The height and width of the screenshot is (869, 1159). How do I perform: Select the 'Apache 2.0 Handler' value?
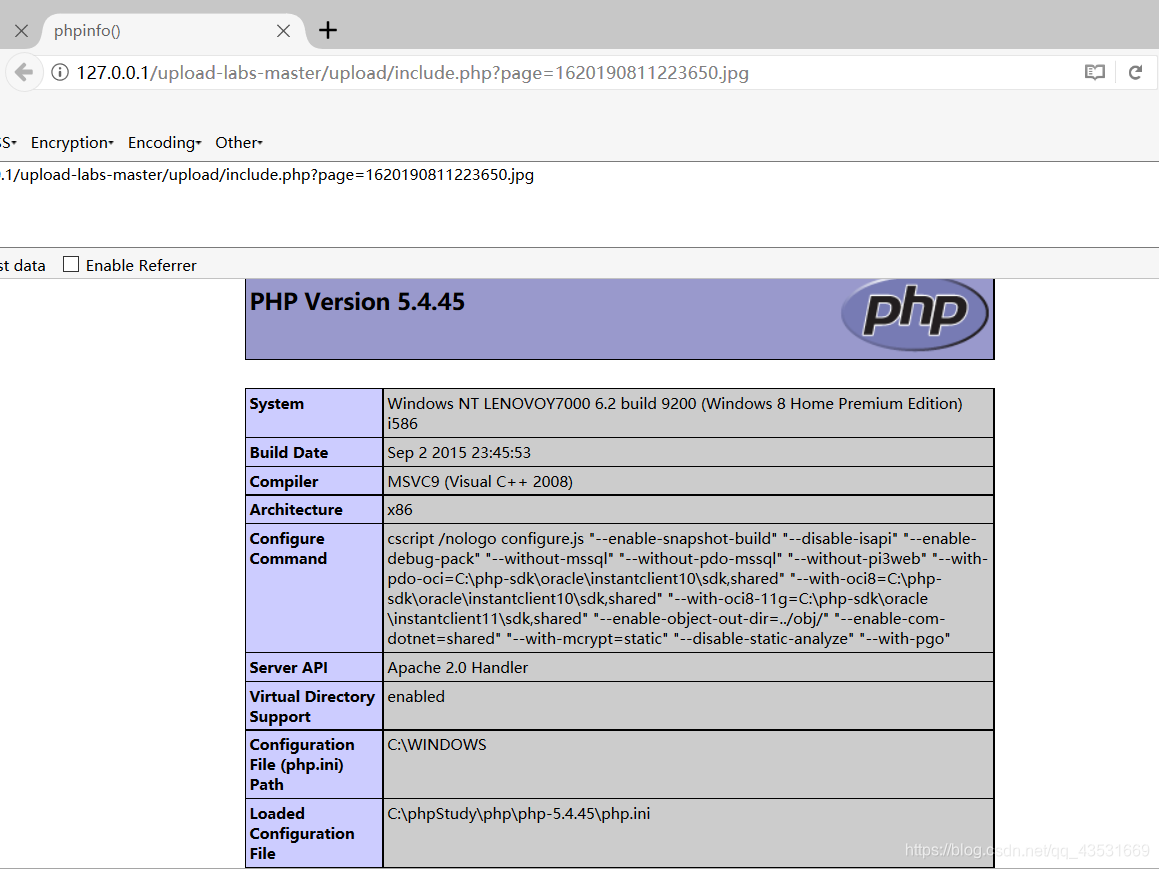pyautogui.click(x=458, y=667)
